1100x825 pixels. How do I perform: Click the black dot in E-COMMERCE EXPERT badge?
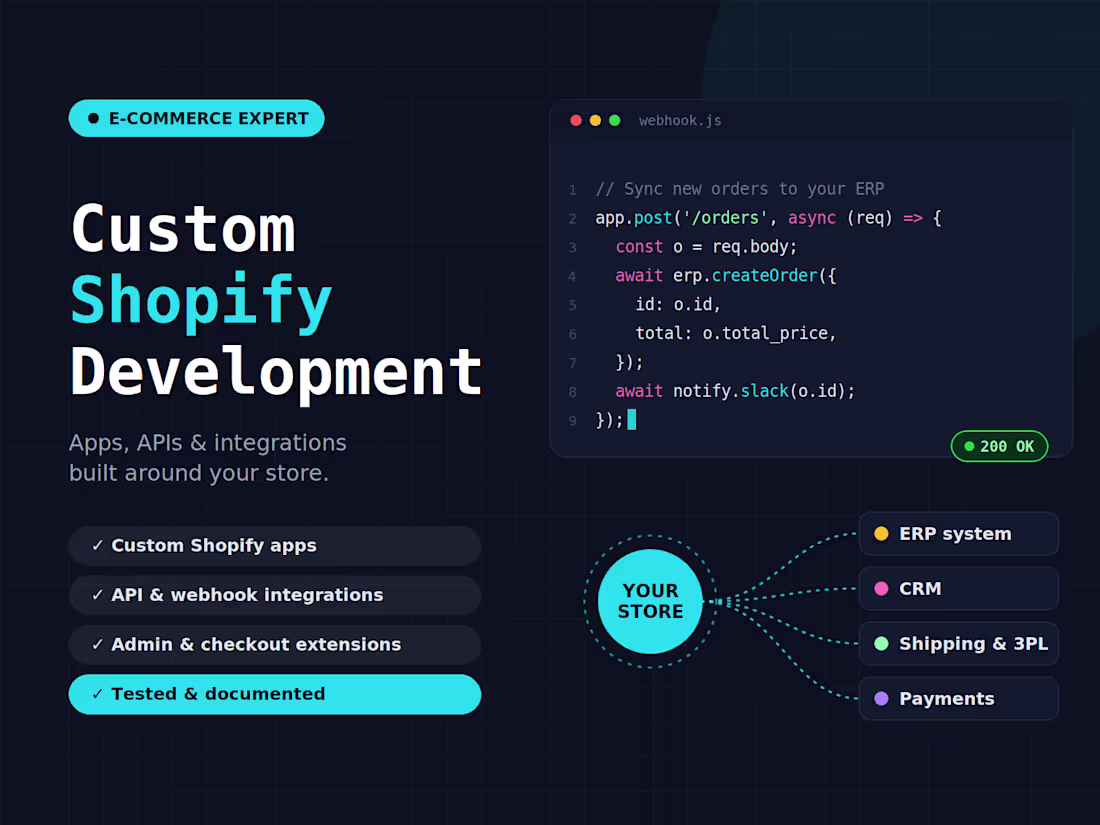[x=93, y=119]
